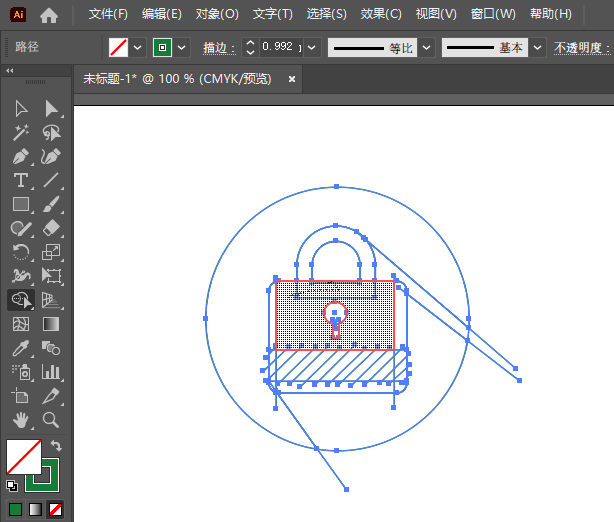Viewport: 614px width, 522px height.
Task: Select the Mesh tool
Action: [21, 324]
